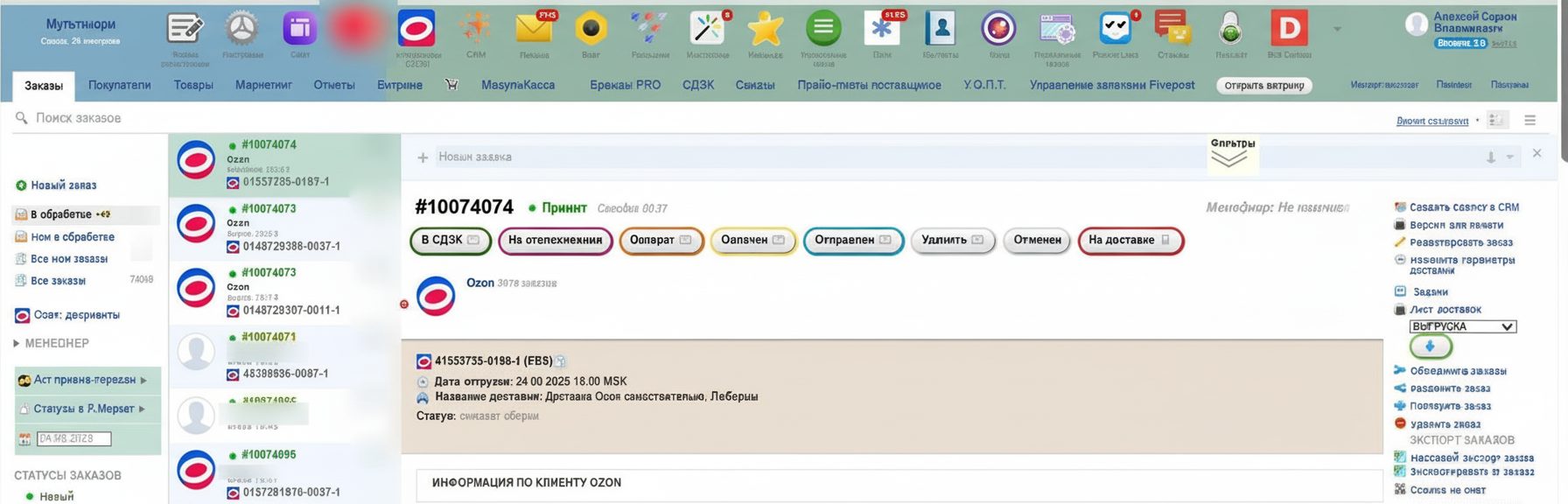Switch to the Товары tab

(193, 85)
